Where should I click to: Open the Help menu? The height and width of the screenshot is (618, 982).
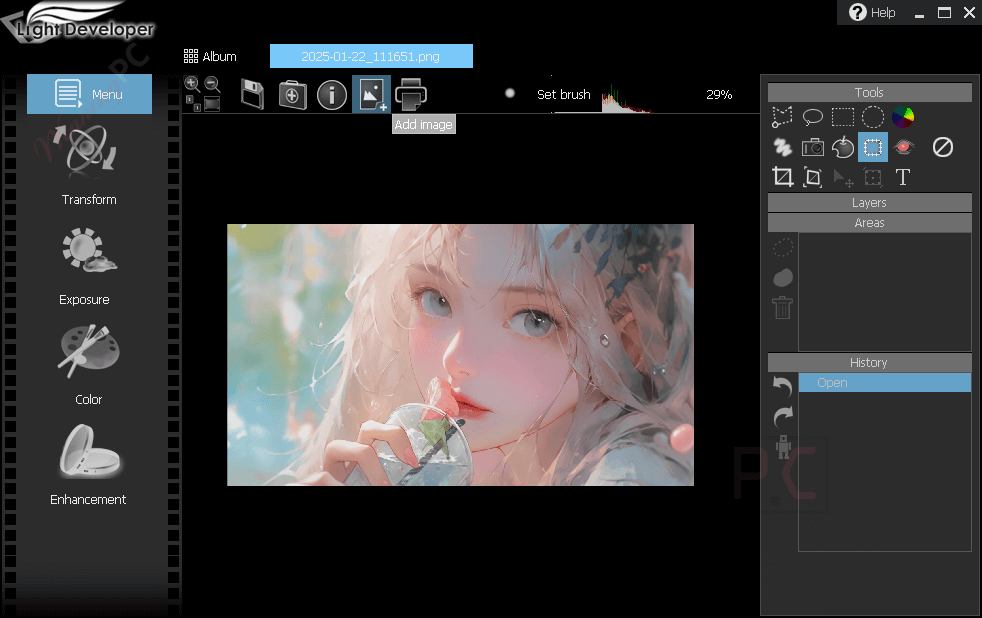point(872,13)
